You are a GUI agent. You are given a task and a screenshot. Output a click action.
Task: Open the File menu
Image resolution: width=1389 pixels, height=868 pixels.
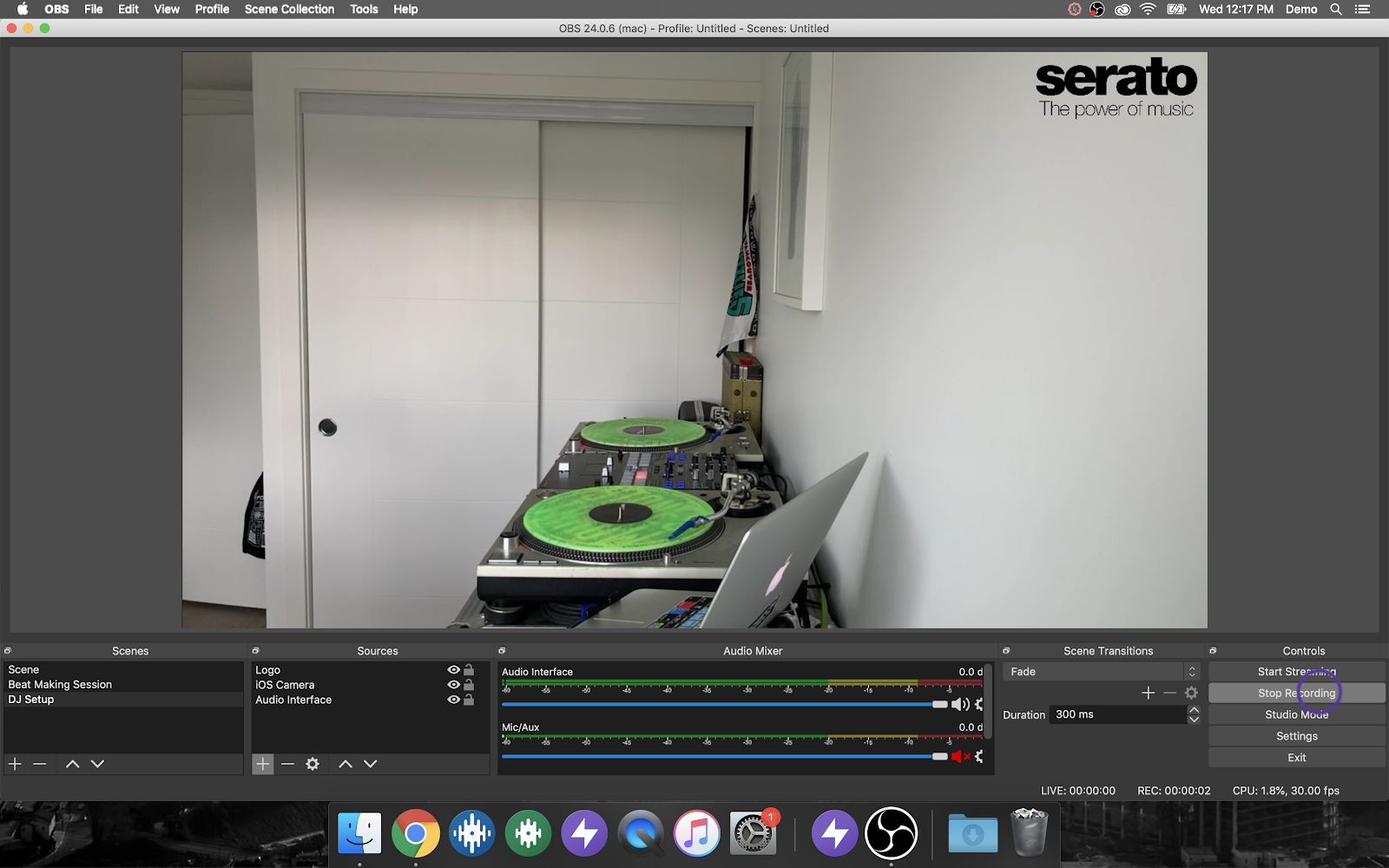pos(94,10)
